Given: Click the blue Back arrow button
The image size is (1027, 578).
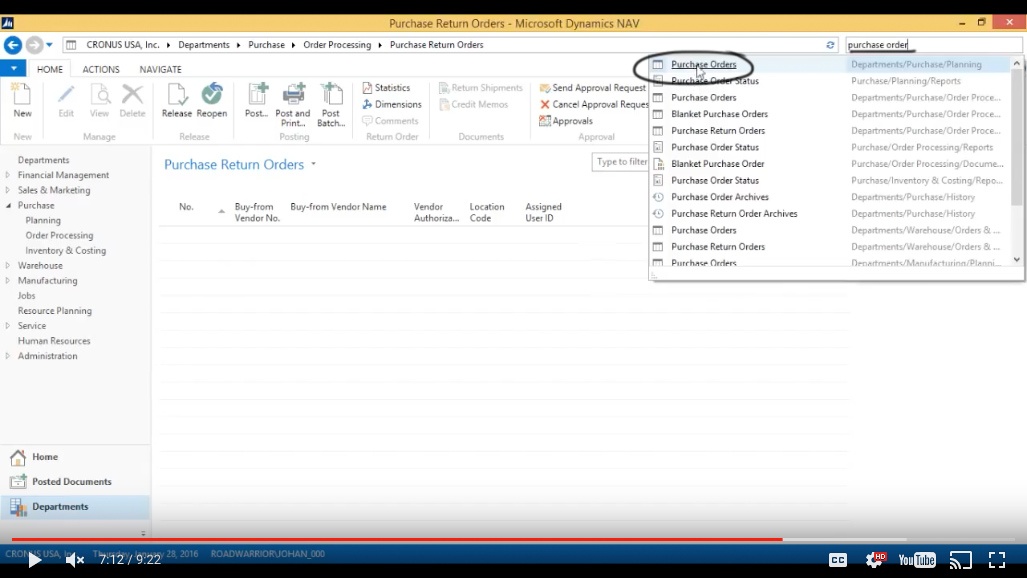Looking at the screenshot, I should coord(12,45).
